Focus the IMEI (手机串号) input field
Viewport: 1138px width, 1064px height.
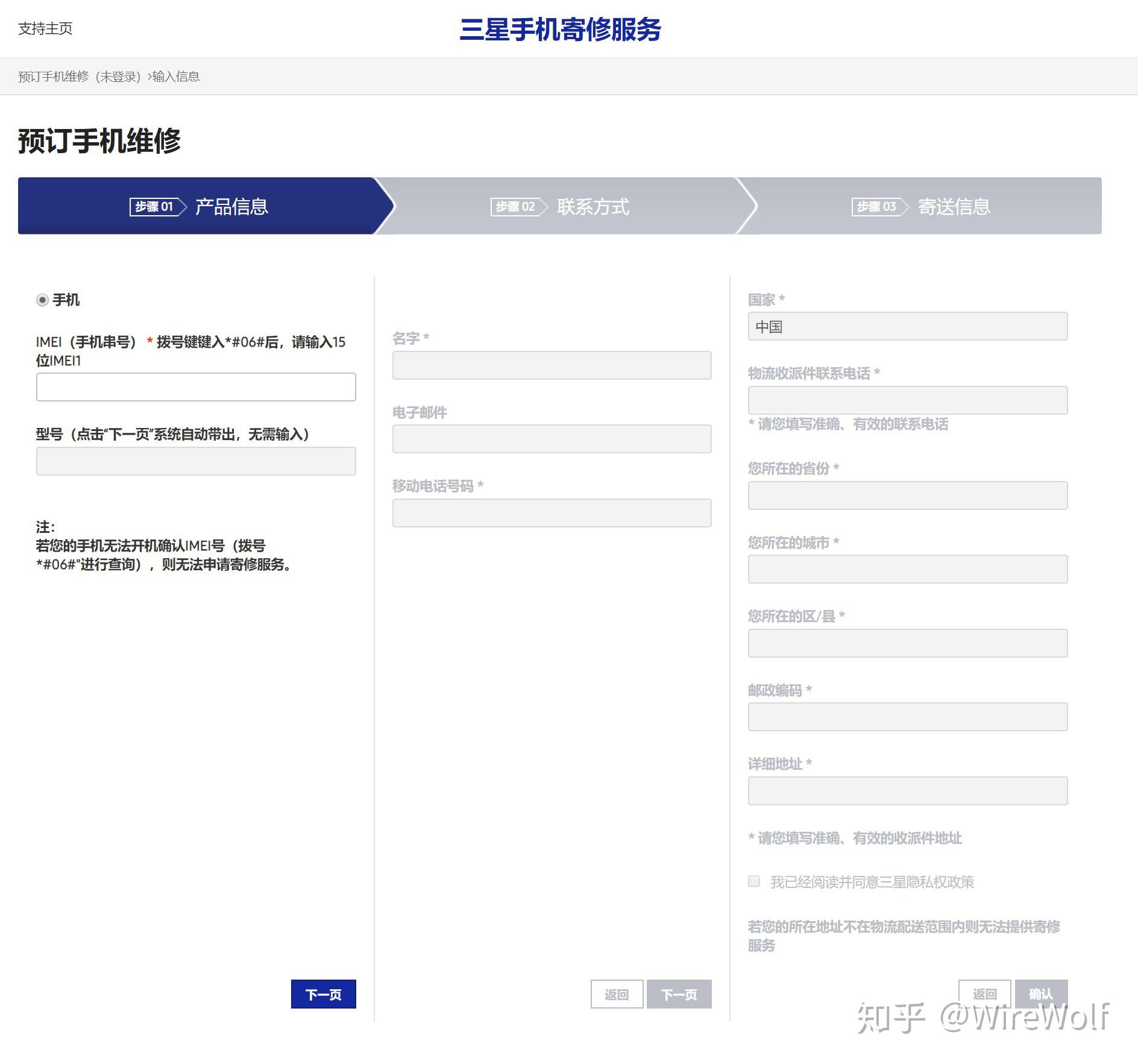click(196, 387)
